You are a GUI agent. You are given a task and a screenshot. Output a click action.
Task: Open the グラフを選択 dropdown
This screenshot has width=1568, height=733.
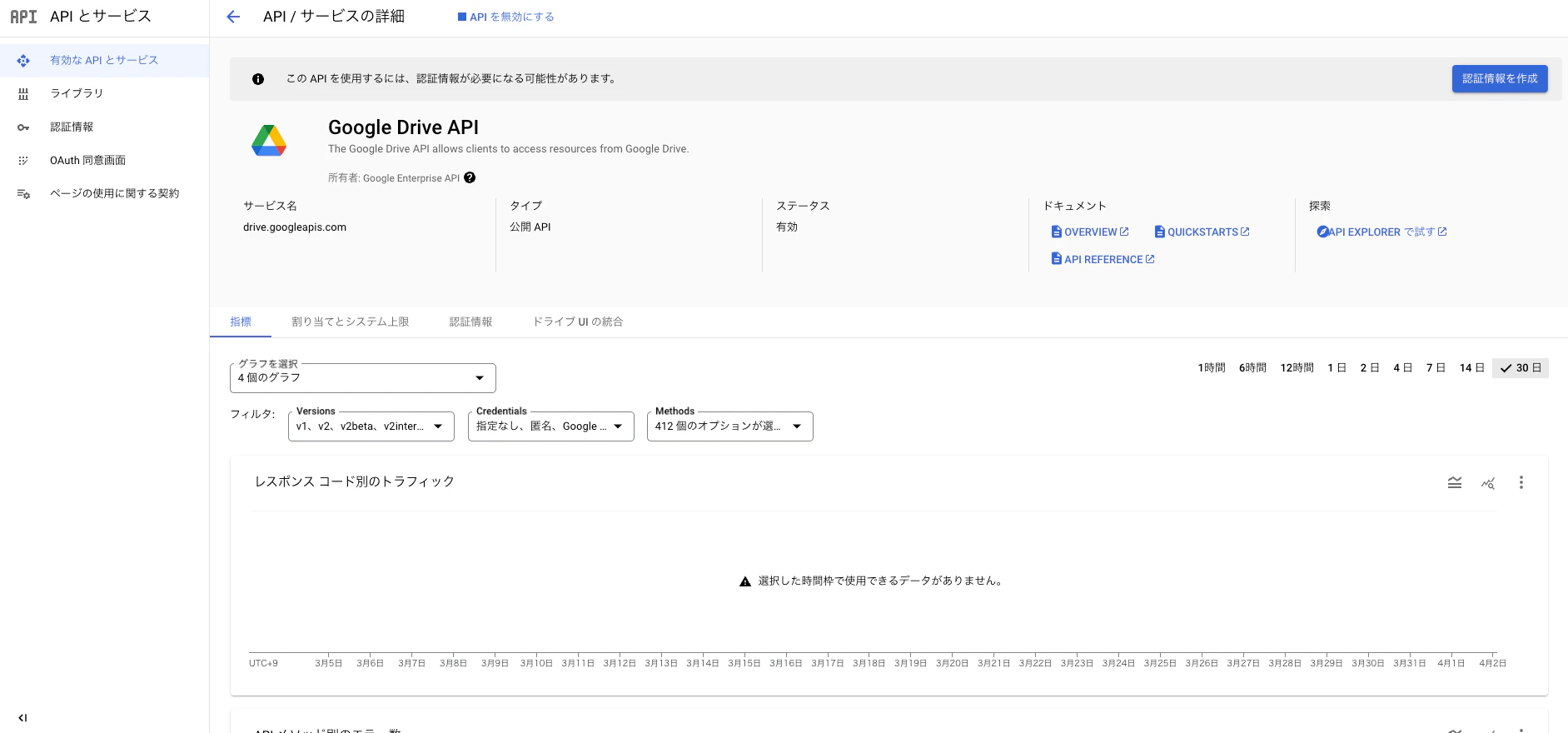point(363,378)
